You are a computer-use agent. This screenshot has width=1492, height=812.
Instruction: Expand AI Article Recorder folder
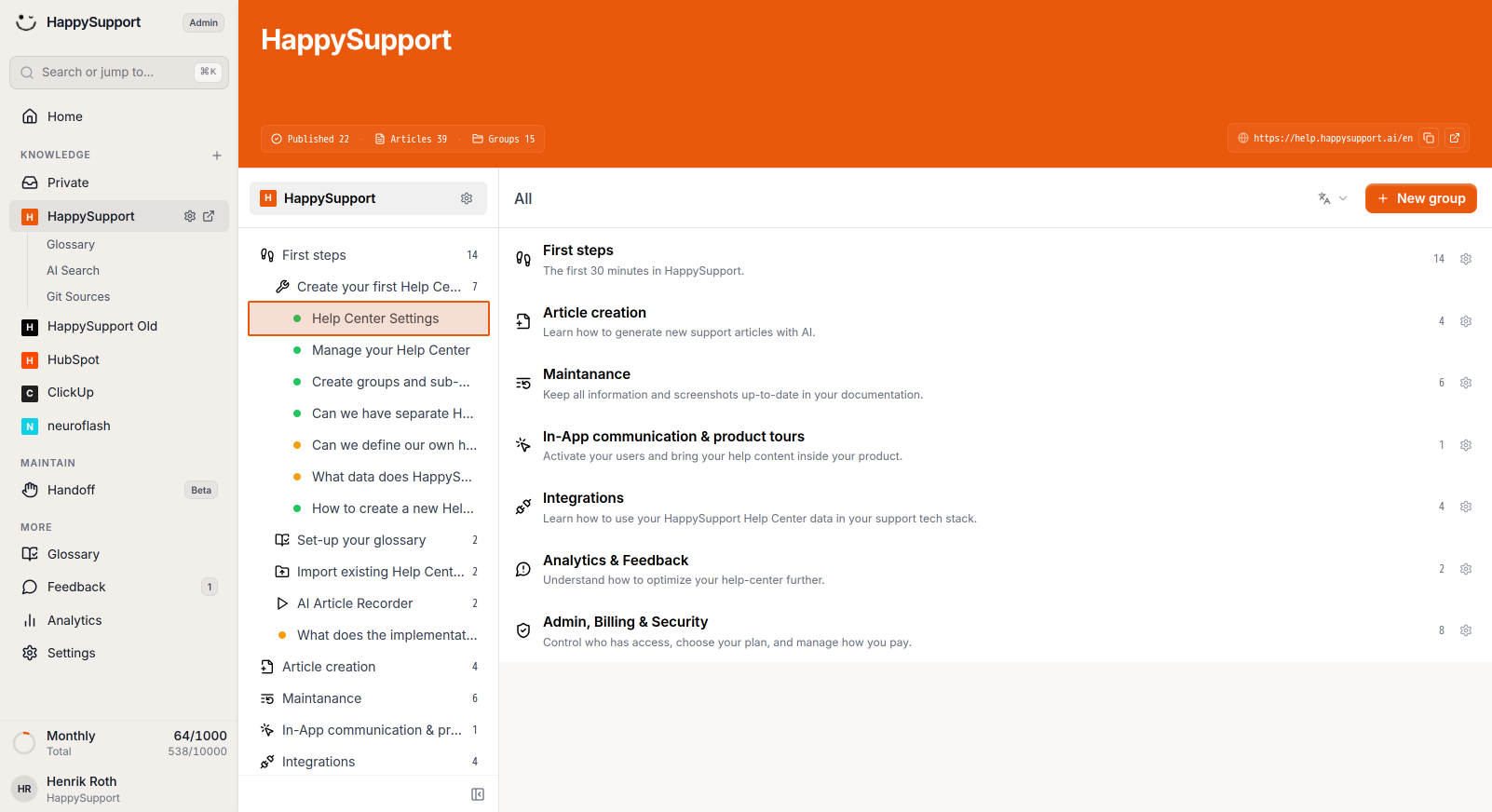click(369, 603)
